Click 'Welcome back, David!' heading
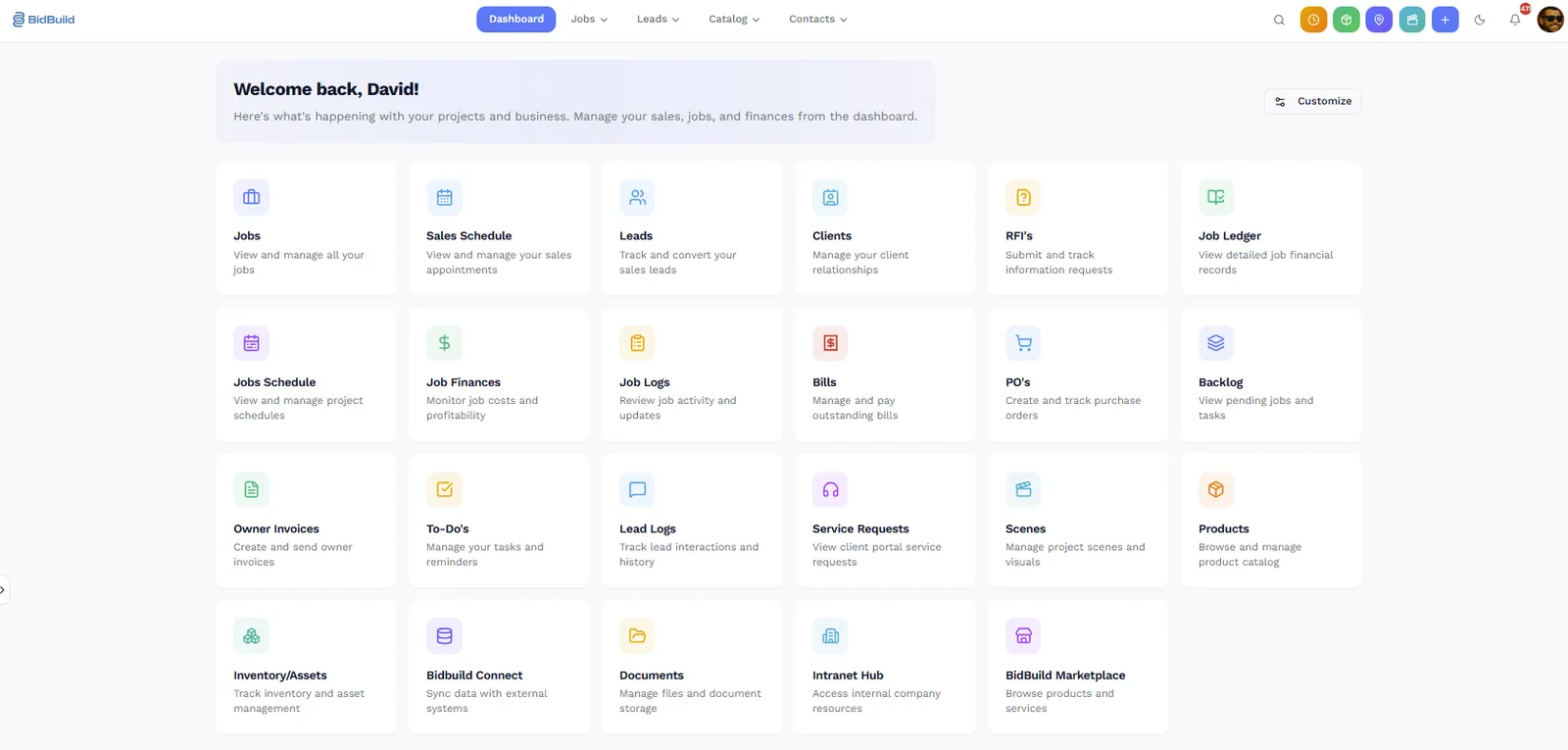The width and height of the screenshot is (1568, 750). [326, 89]
